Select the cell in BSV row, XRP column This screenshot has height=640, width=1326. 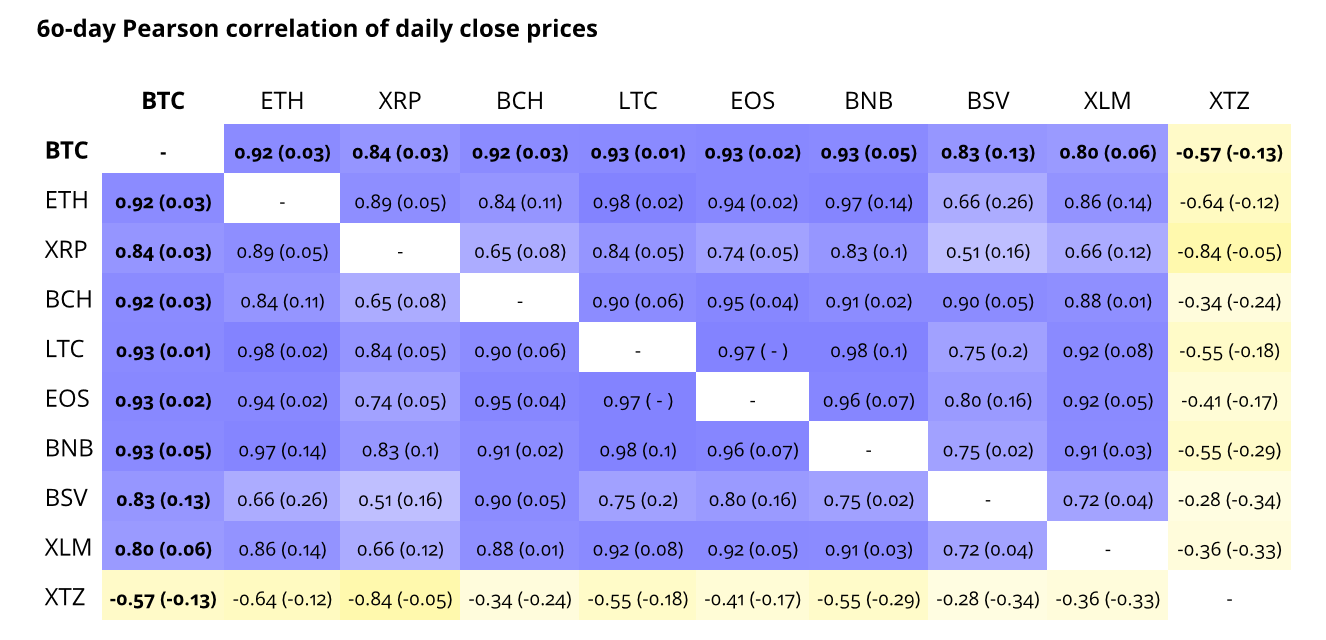[x=400, y=500]
